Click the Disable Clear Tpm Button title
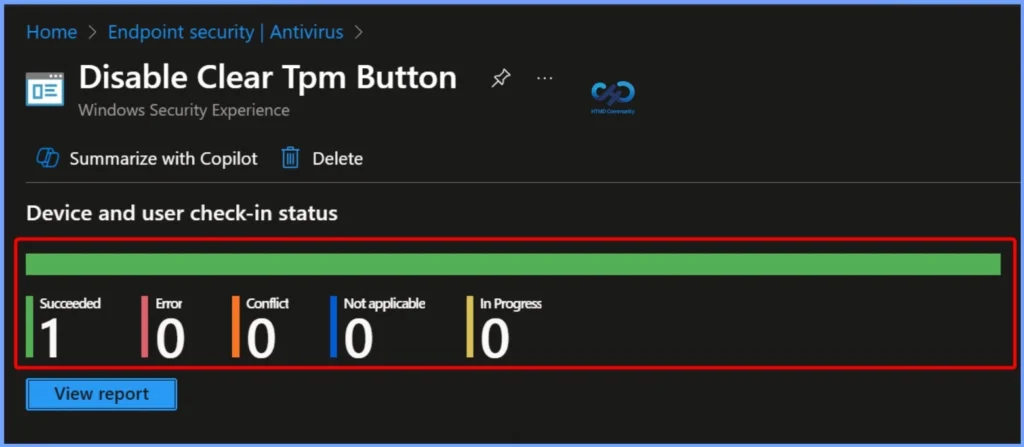1024x447 pixels. (268, 78)
